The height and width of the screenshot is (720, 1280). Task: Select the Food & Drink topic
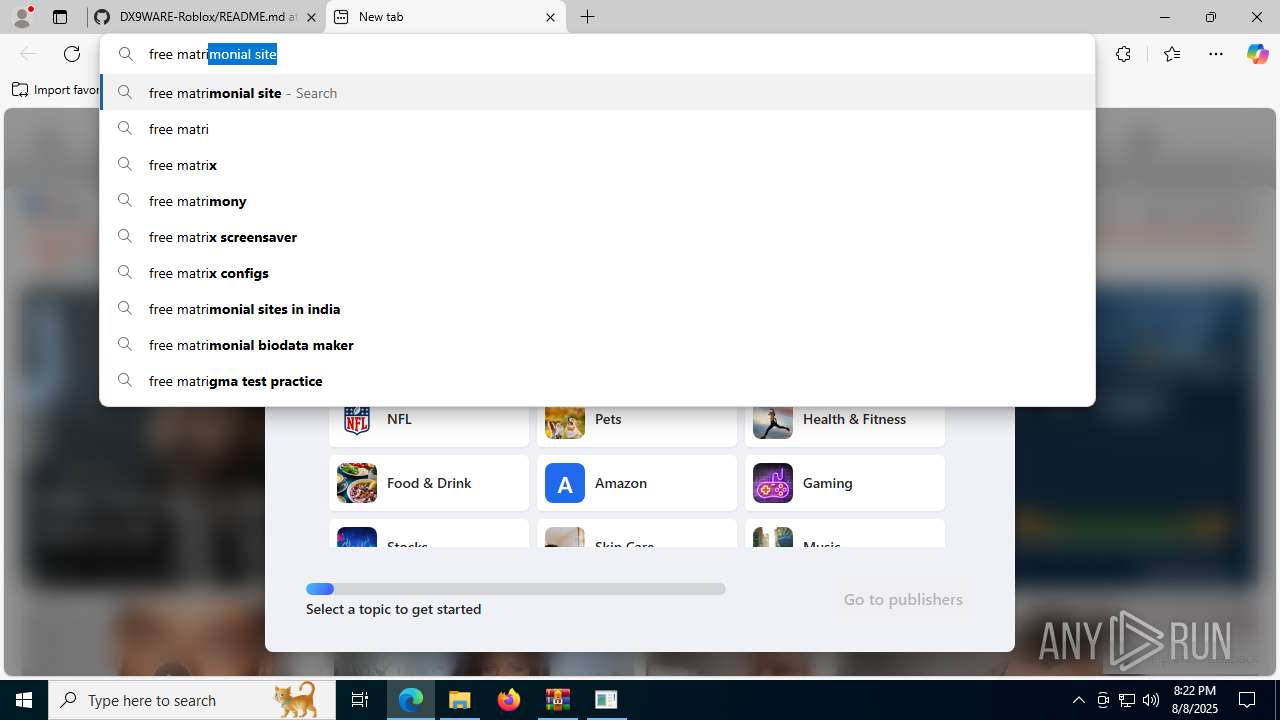(429, 483)
